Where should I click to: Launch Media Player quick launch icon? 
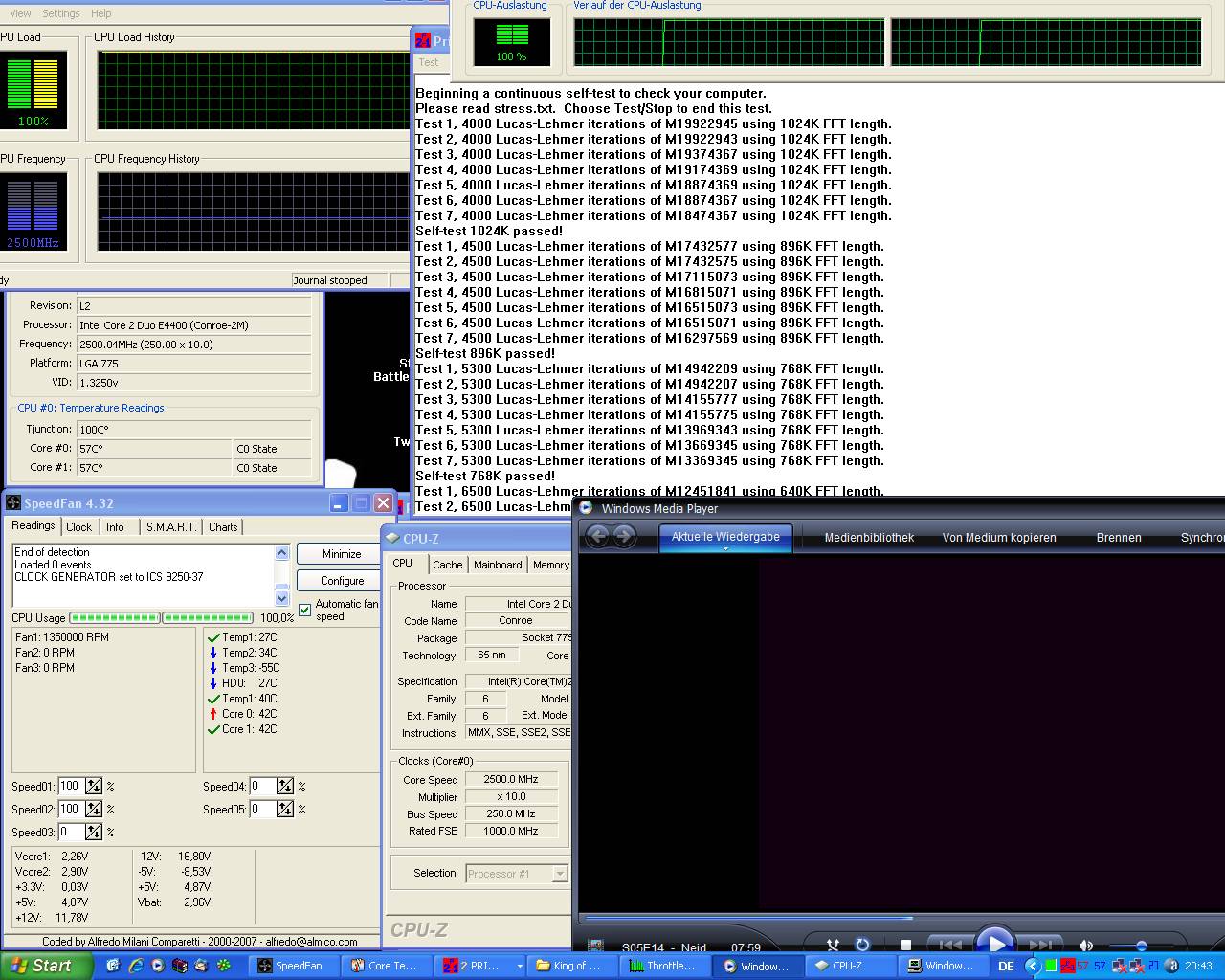[x=158, y=966]
